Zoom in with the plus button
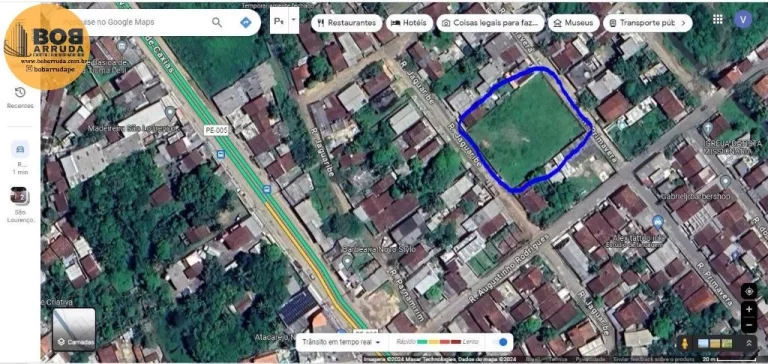Viewport: 768px width, 364px height. click(748, 310)
